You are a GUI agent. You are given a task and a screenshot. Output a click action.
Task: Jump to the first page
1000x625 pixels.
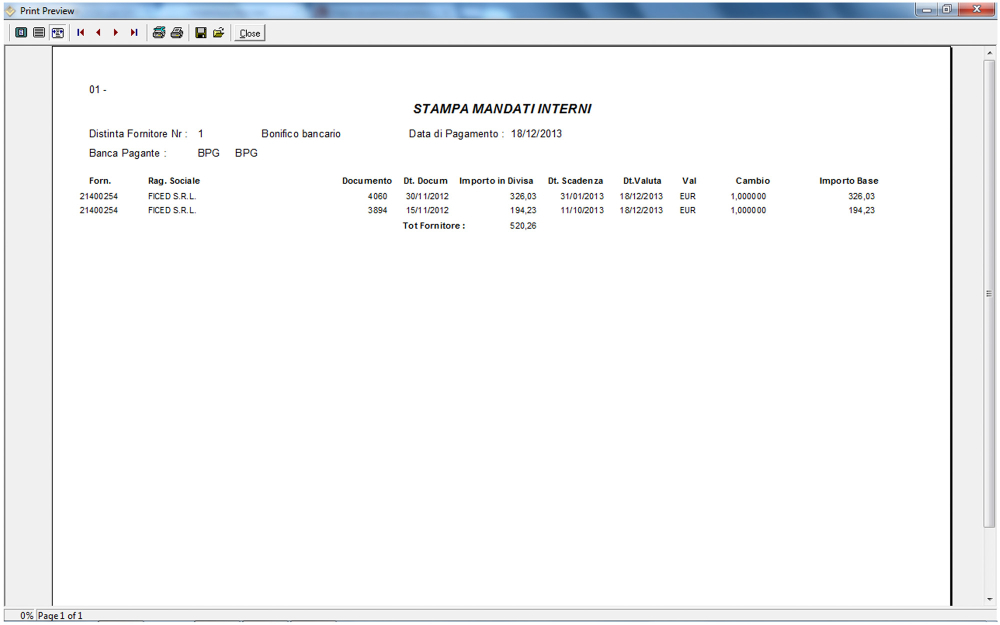81,33
